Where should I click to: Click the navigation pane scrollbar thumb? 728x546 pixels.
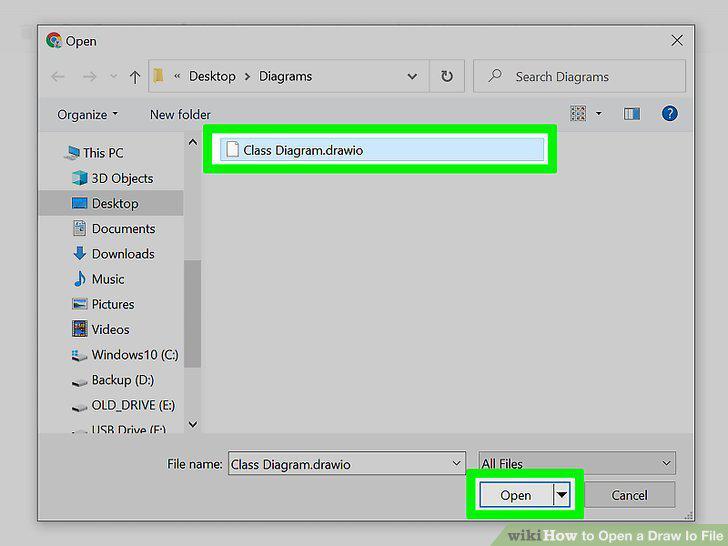click(x=192, y=314)
